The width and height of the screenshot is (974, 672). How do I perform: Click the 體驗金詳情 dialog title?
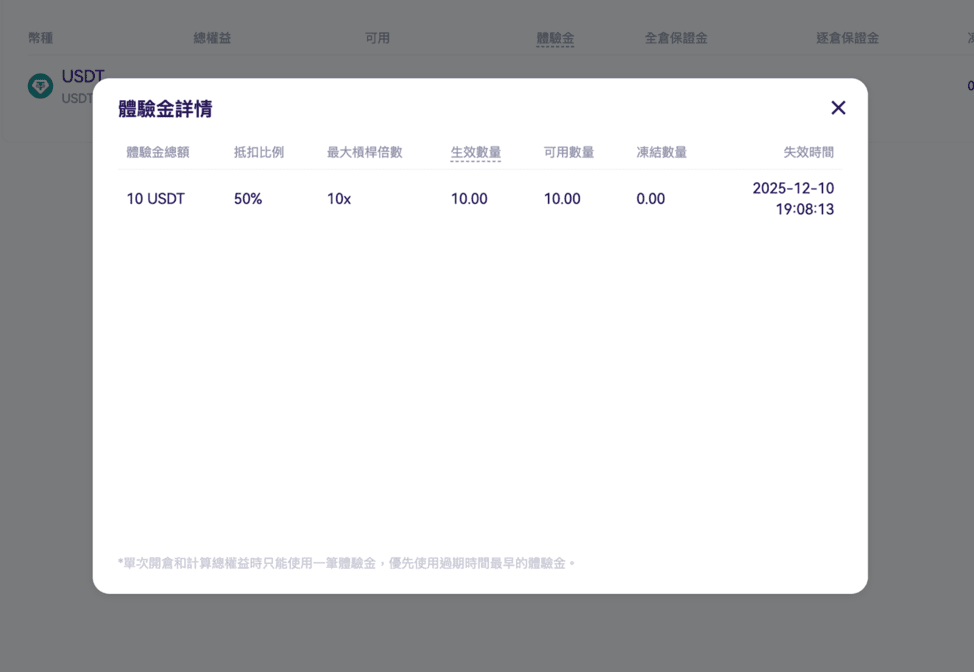pos(165,109)
